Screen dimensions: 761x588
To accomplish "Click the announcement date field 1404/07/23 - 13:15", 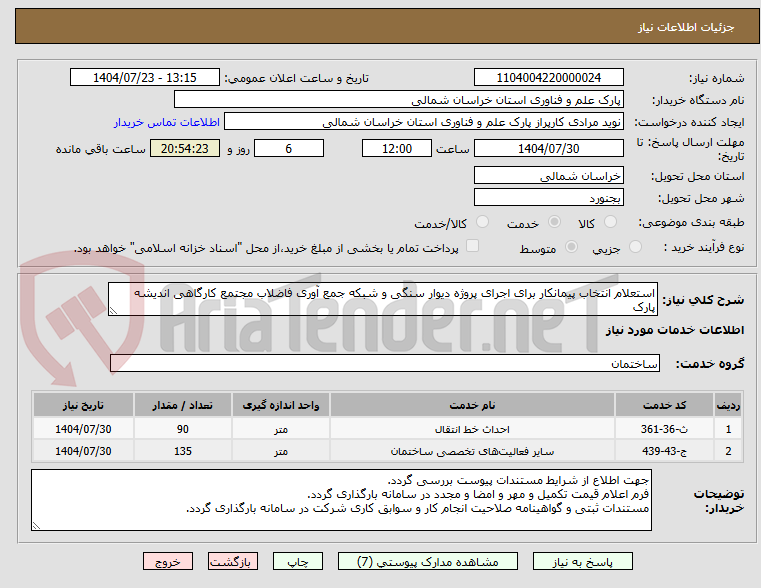I will pos(145,78).
